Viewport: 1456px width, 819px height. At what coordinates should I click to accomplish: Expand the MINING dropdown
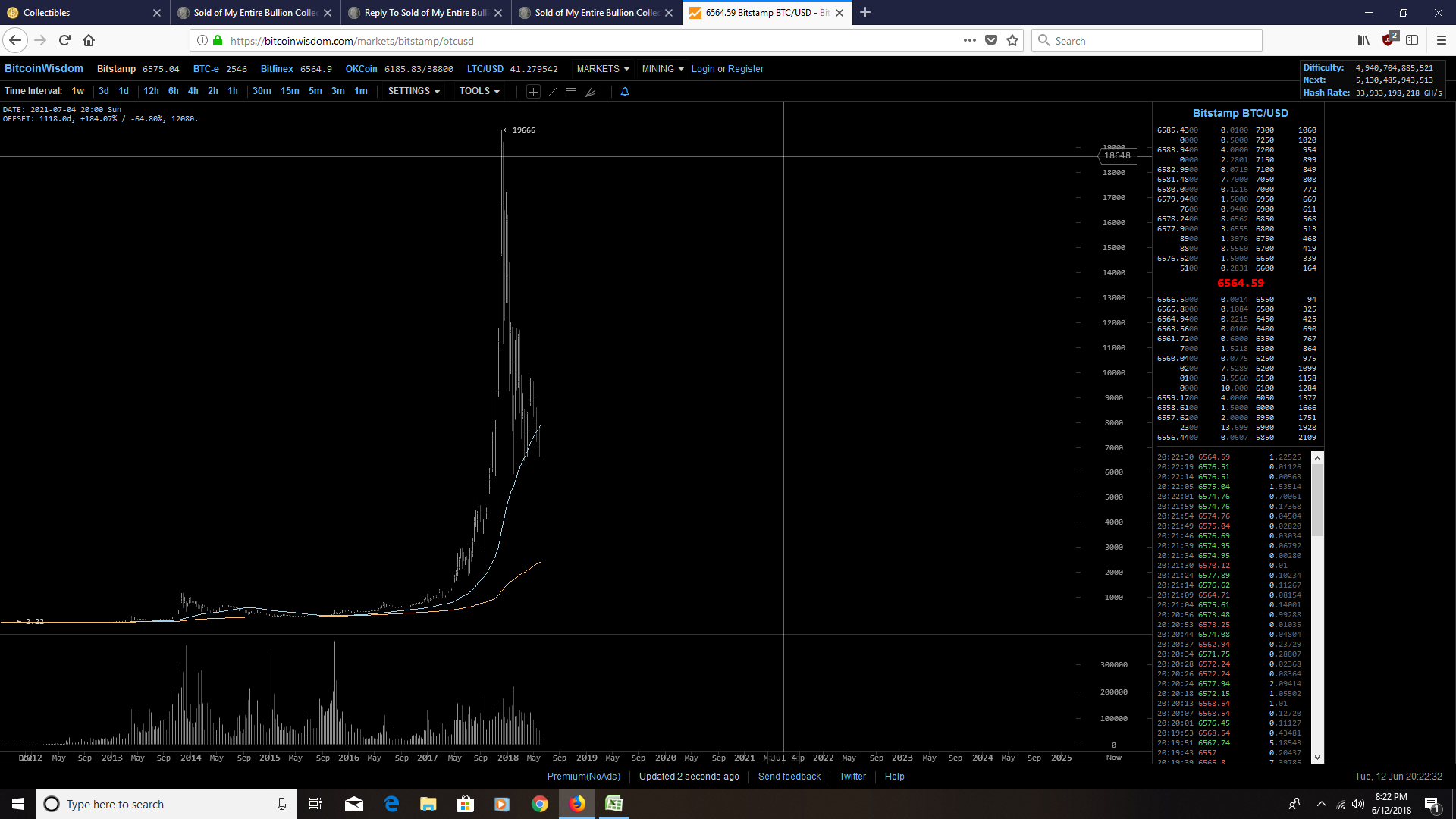pos(663,69)
